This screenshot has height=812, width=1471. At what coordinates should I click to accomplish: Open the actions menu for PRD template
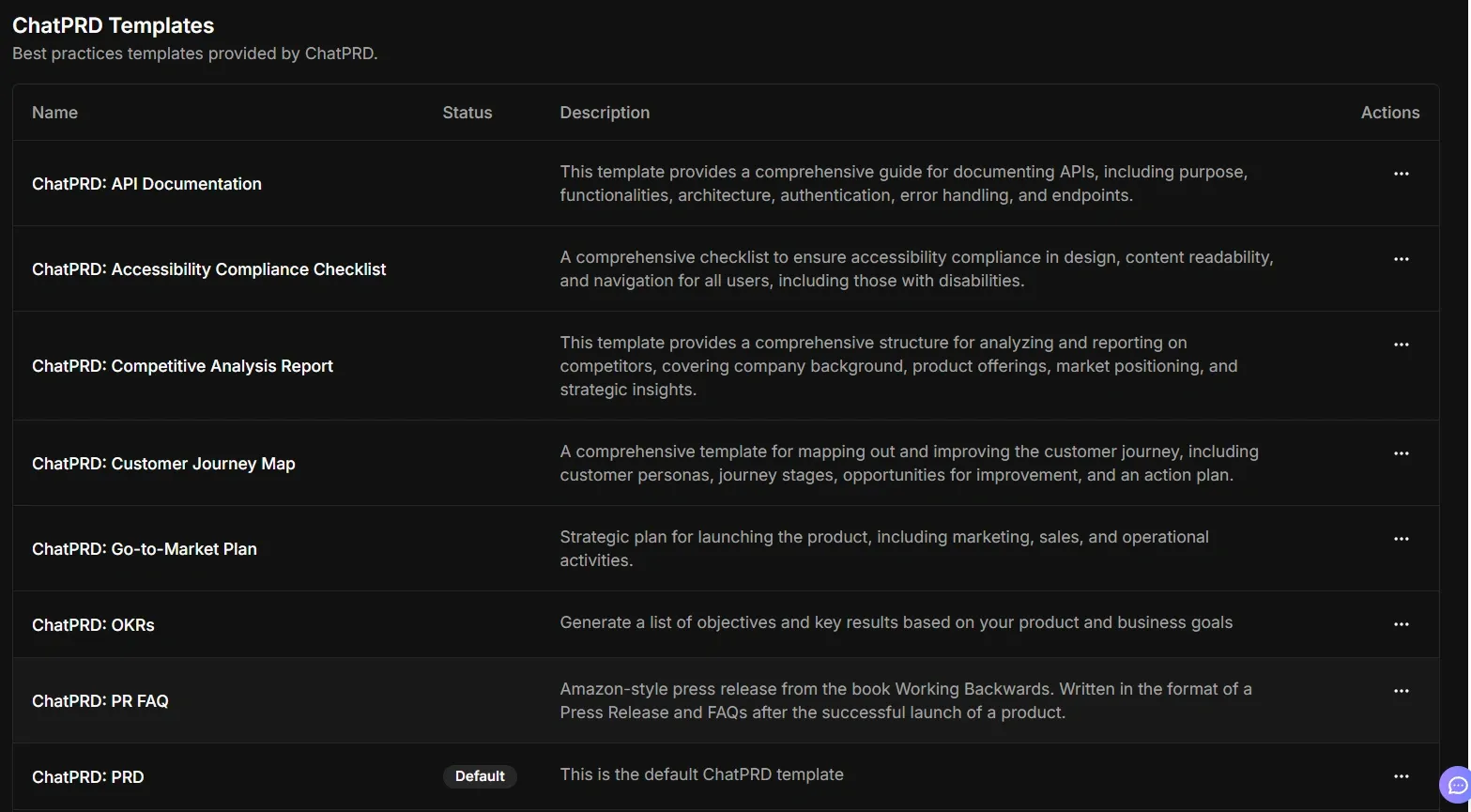point(1401,776)
